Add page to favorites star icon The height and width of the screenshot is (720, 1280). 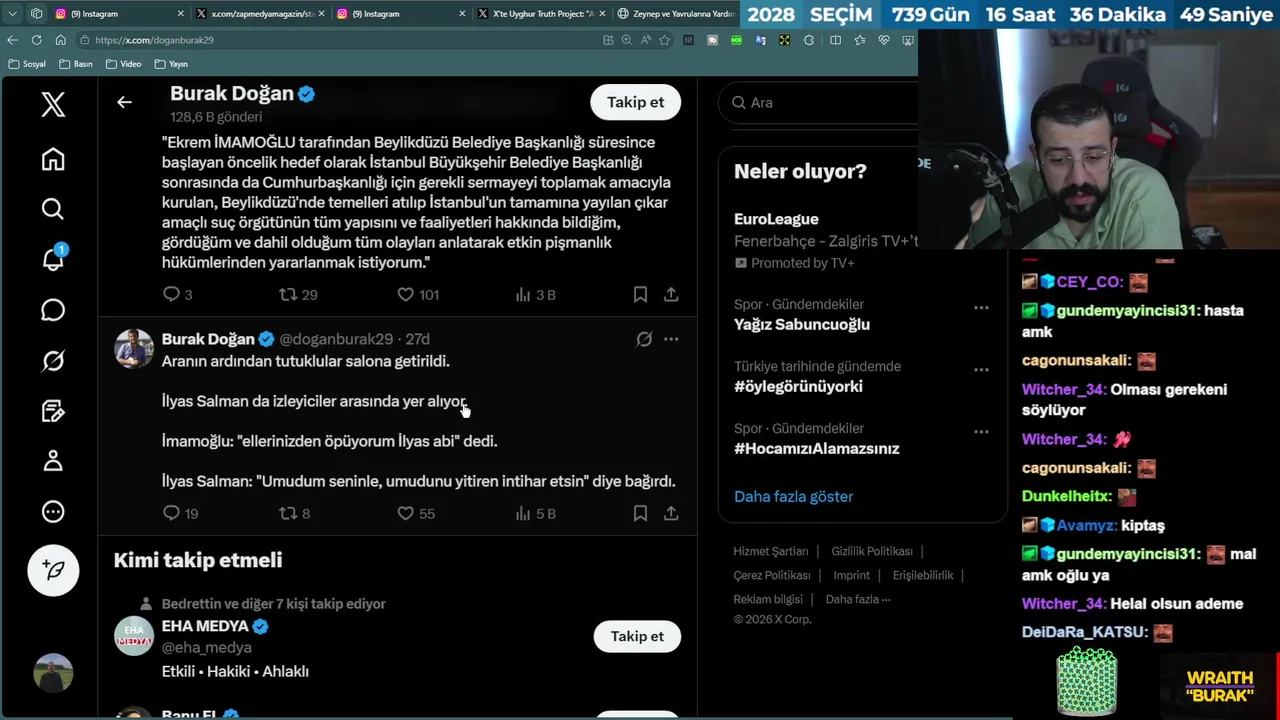pos(664,40)
